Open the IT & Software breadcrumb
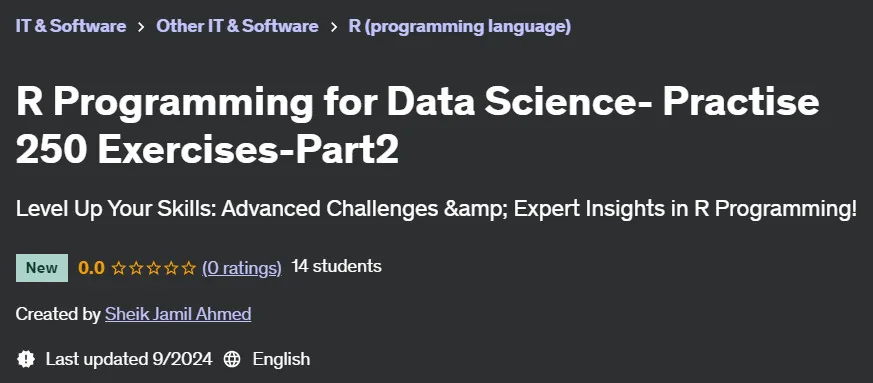Image resolution: width=873 pixels, height=383 pixels. pyautogui.click(x=71, y=26)
